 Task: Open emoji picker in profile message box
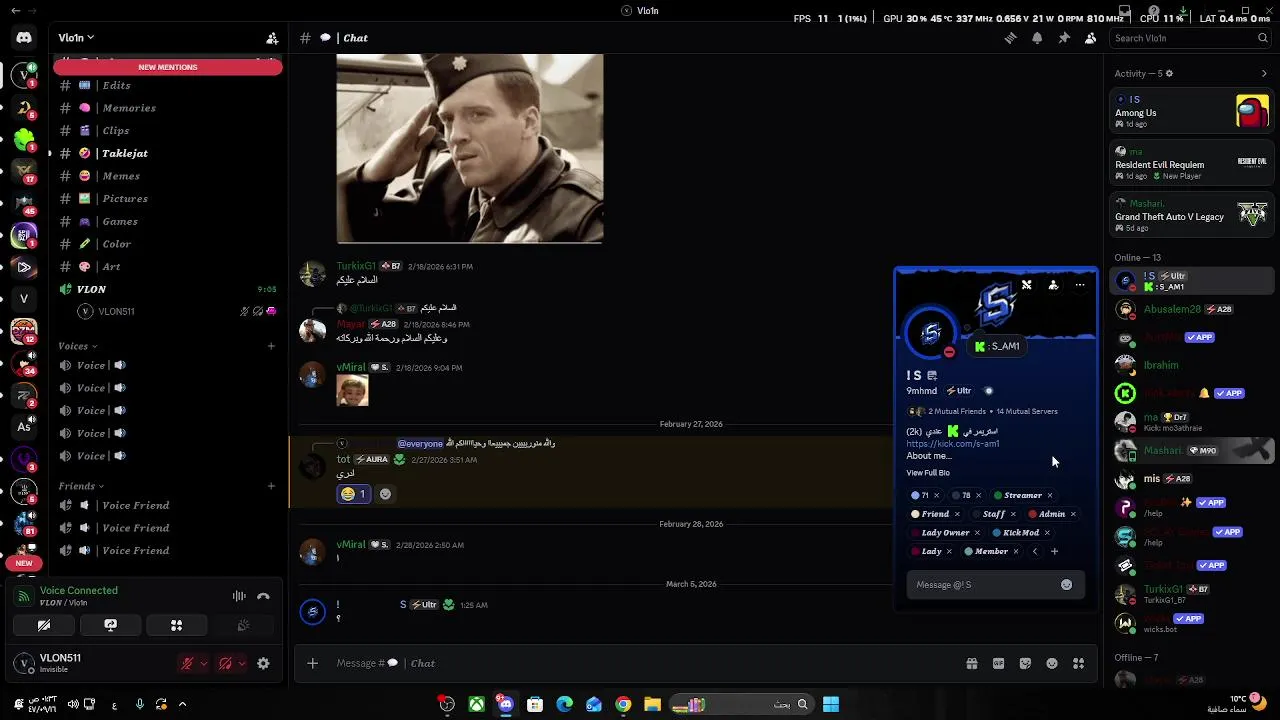1066,585
